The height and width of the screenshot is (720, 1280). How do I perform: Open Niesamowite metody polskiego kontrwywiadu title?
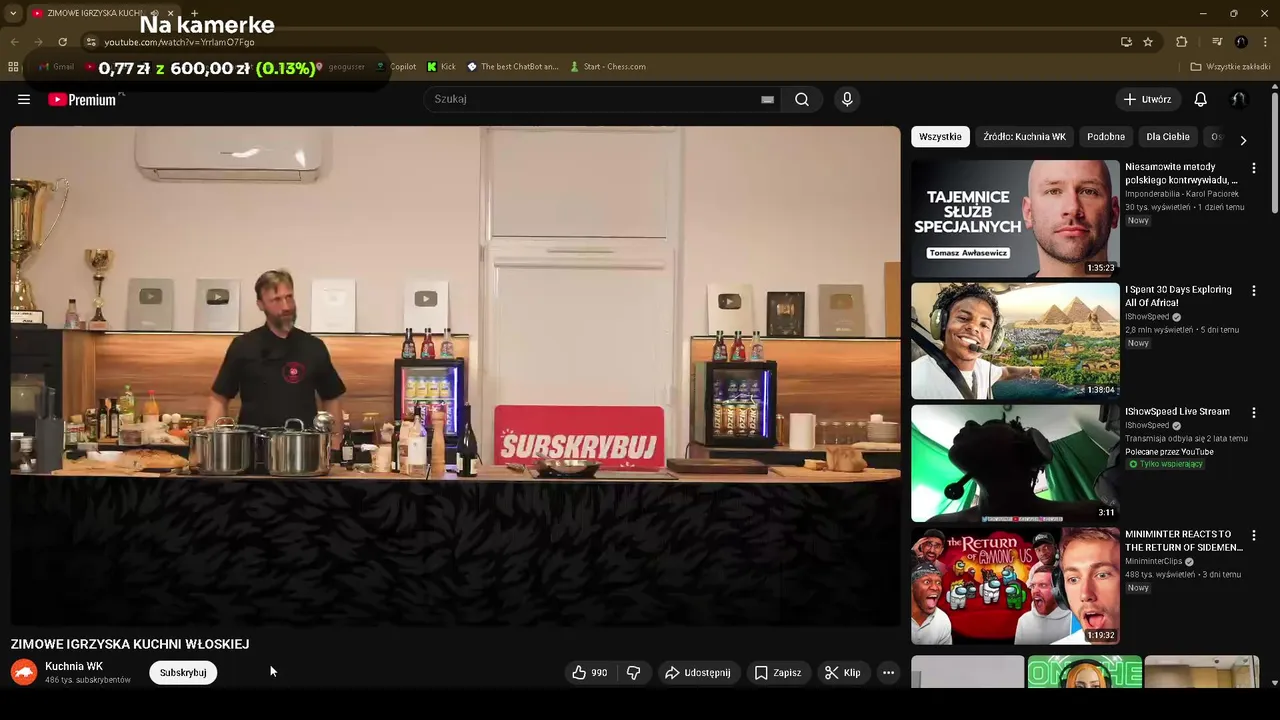(x=1181, y=174)
